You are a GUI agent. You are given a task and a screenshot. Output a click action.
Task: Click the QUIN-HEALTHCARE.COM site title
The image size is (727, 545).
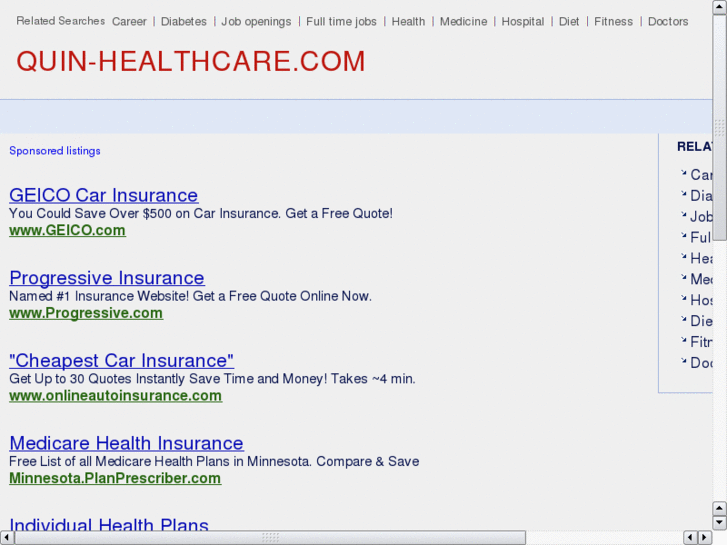coord(191,61)
